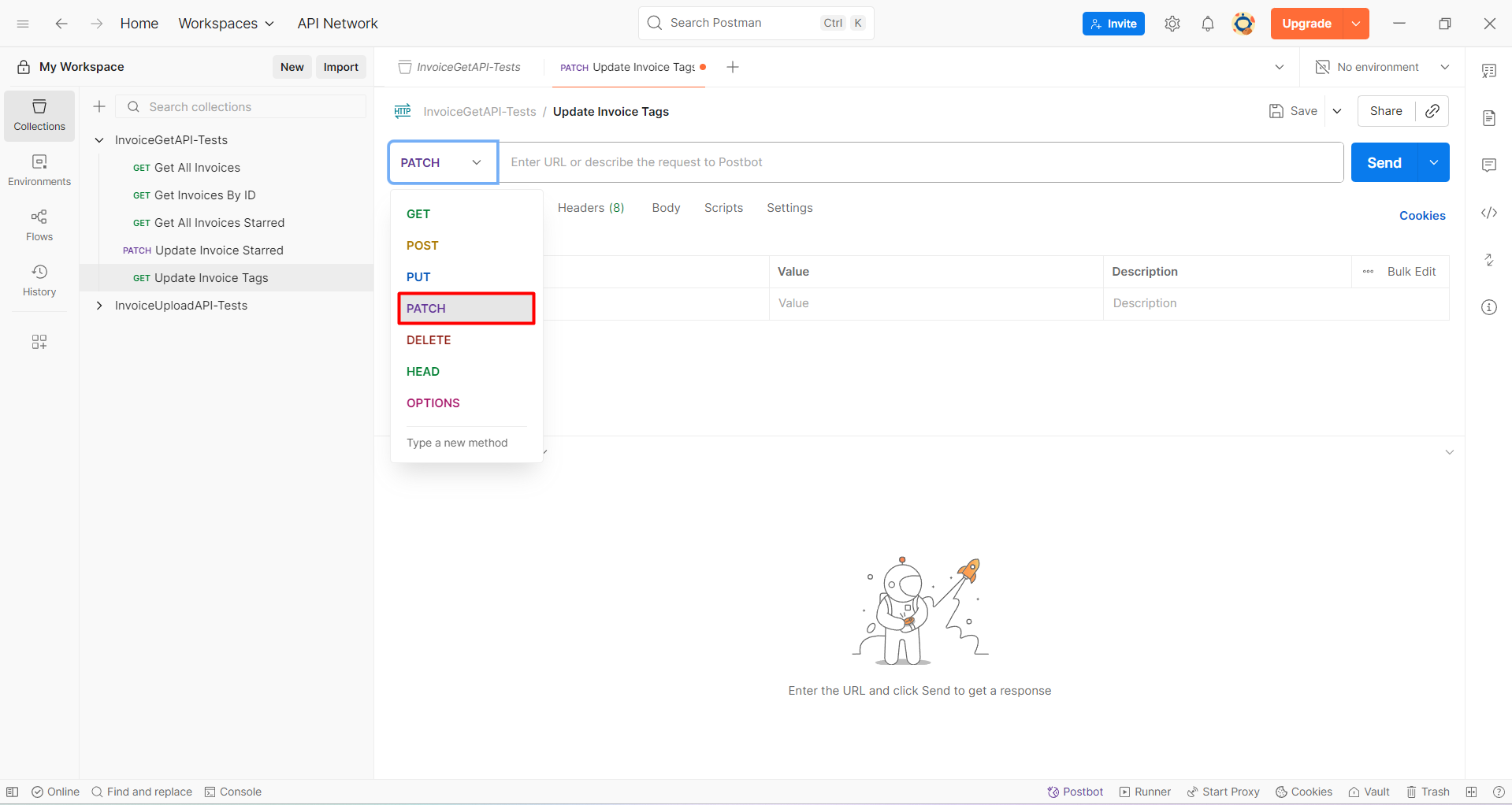Expand the InvoiceUploadAPI-Tests collection
The image size is (1512, 805).
[98, 305]
